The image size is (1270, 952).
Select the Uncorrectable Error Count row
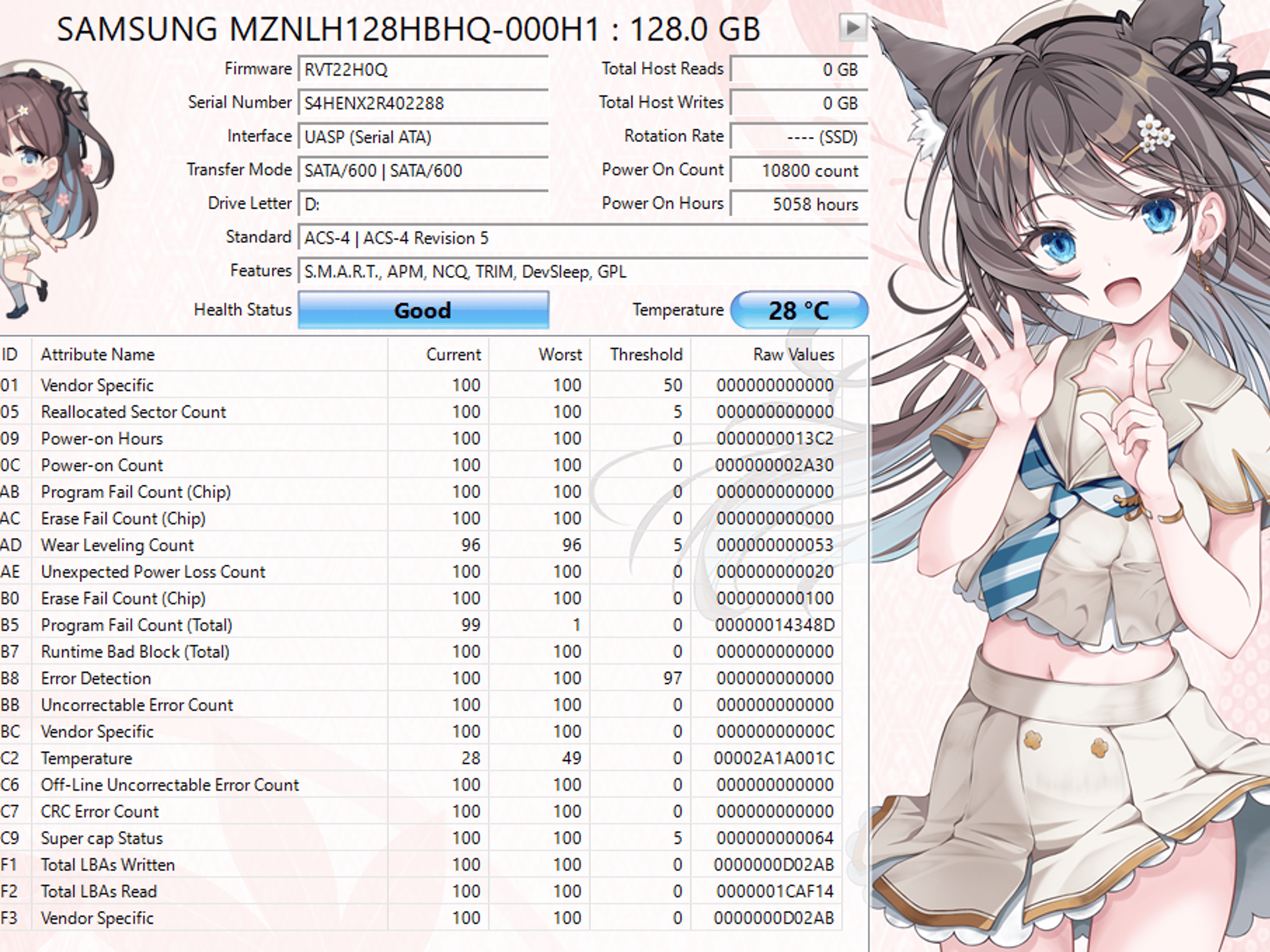pos(420,705)
